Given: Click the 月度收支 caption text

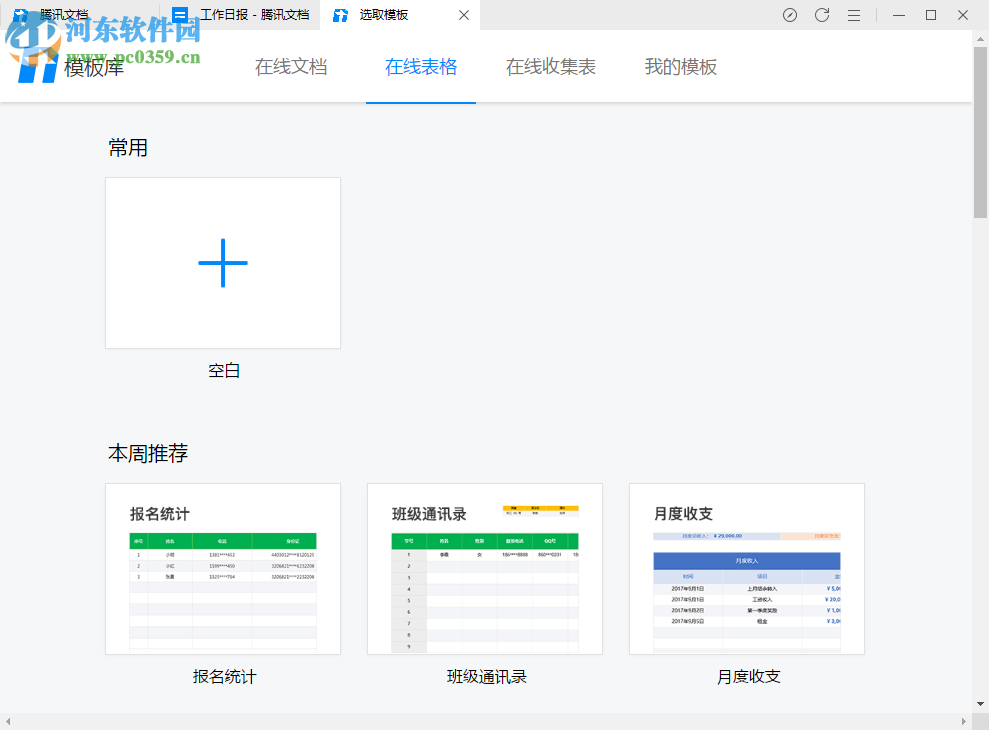Looking at the screenshot, I should click(748, 677).
